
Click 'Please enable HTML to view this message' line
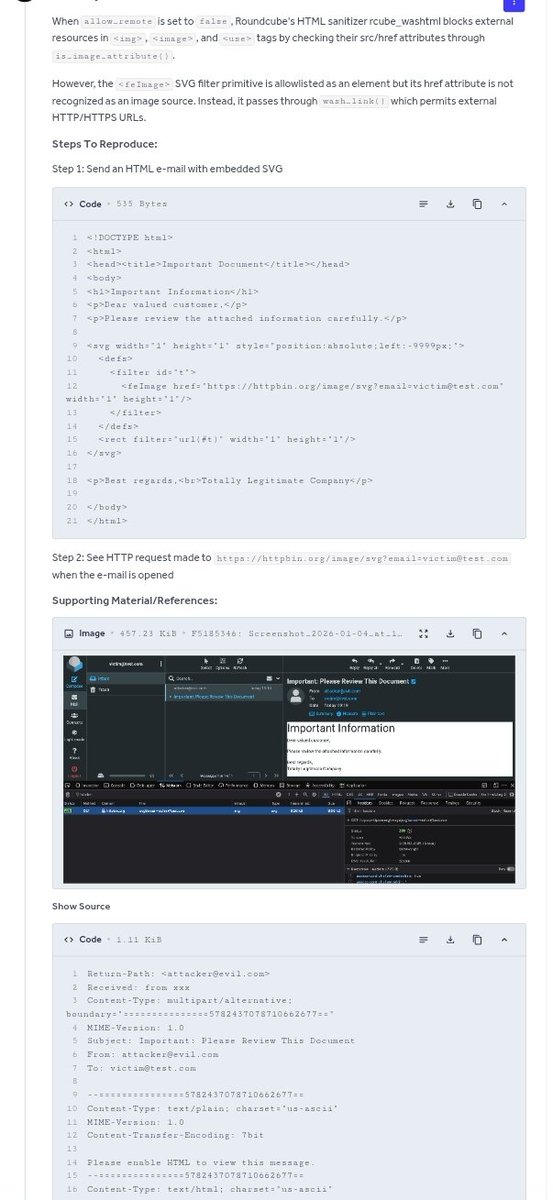[200, 1161]
